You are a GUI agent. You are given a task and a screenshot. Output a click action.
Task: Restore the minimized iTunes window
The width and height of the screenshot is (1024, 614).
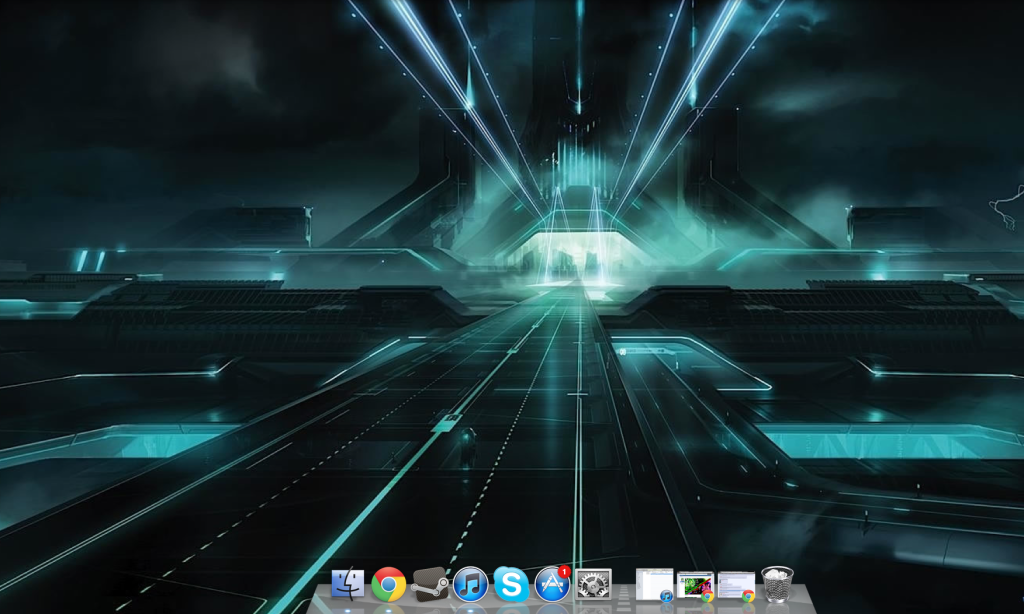(654, 584)
